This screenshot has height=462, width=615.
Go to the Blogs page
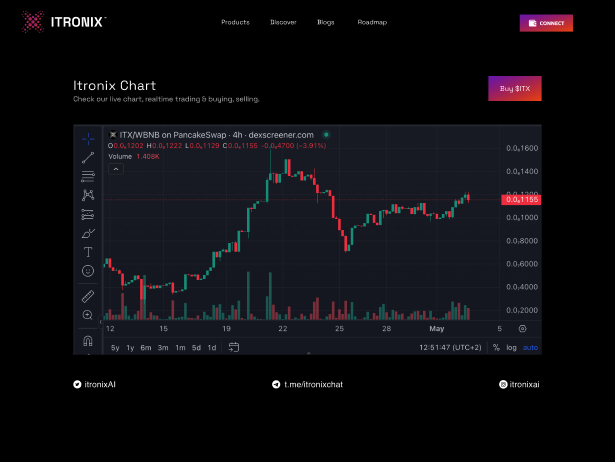click(326, 22)
